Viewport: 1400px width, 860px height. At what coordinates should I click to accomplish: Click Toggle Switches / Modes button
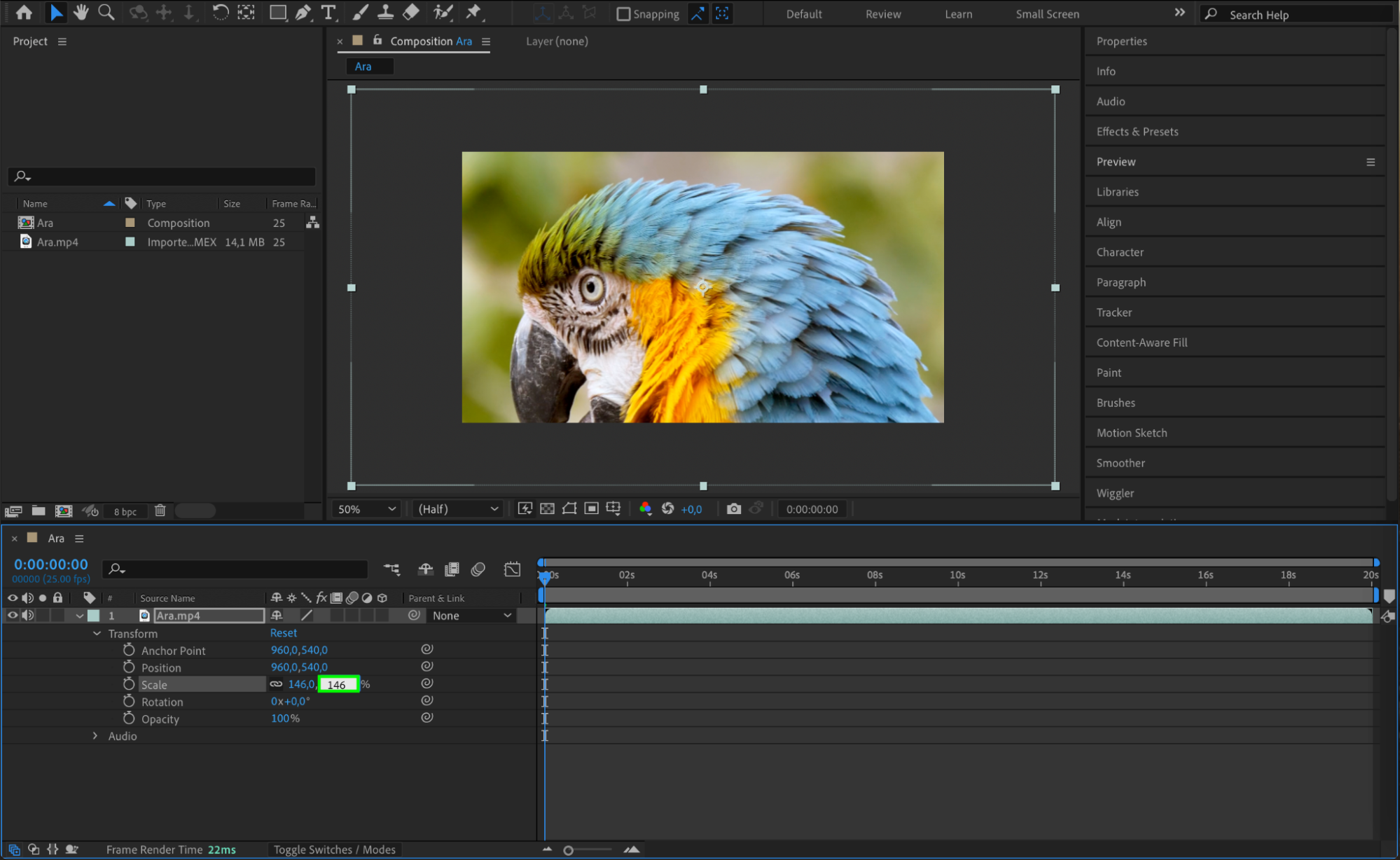(334, 849)
